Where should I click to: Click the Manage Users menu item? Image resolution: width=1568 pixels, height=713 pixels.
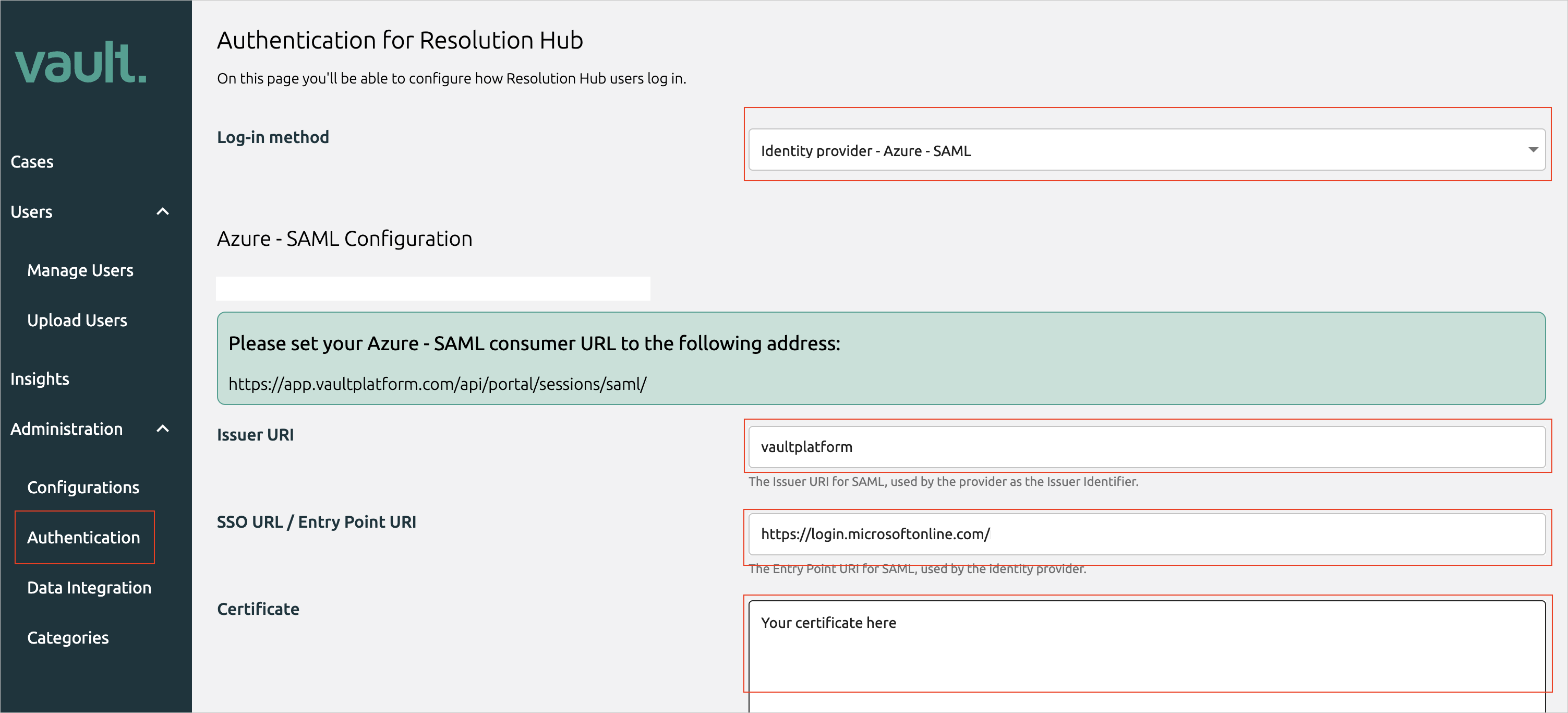click(x=81, y=269)
